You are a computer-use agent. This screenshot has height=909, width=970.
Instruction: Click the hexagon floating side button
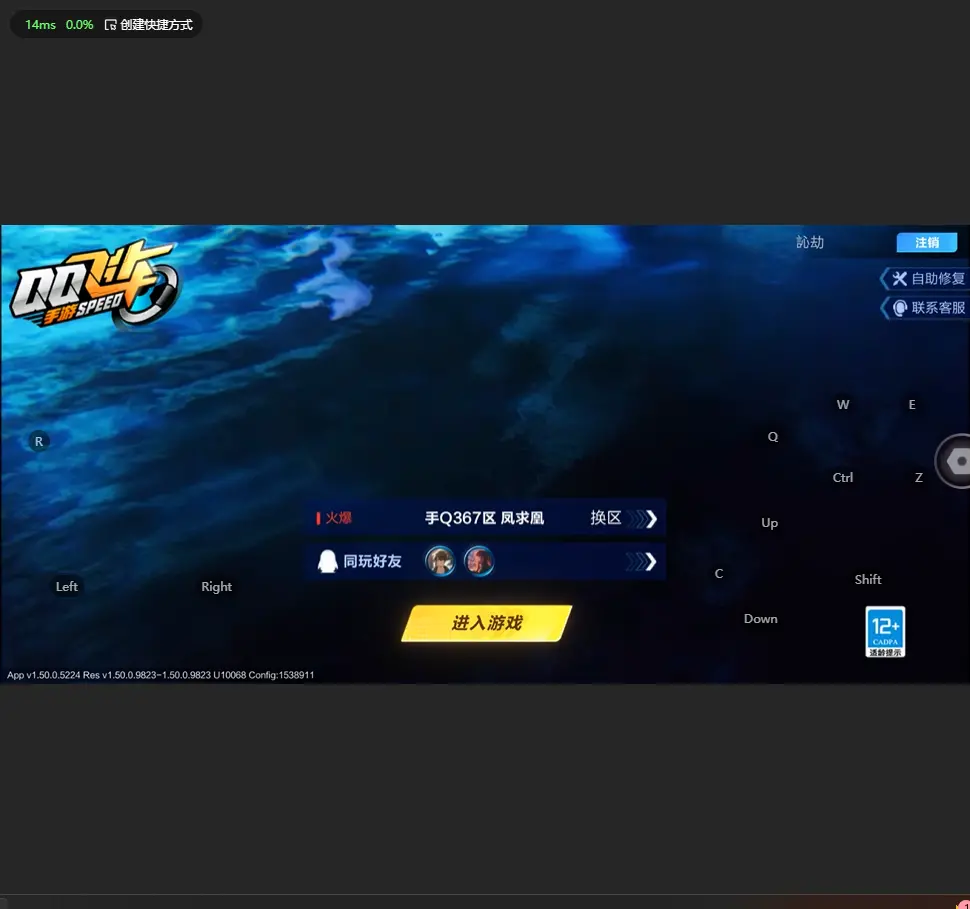(954, 461)
